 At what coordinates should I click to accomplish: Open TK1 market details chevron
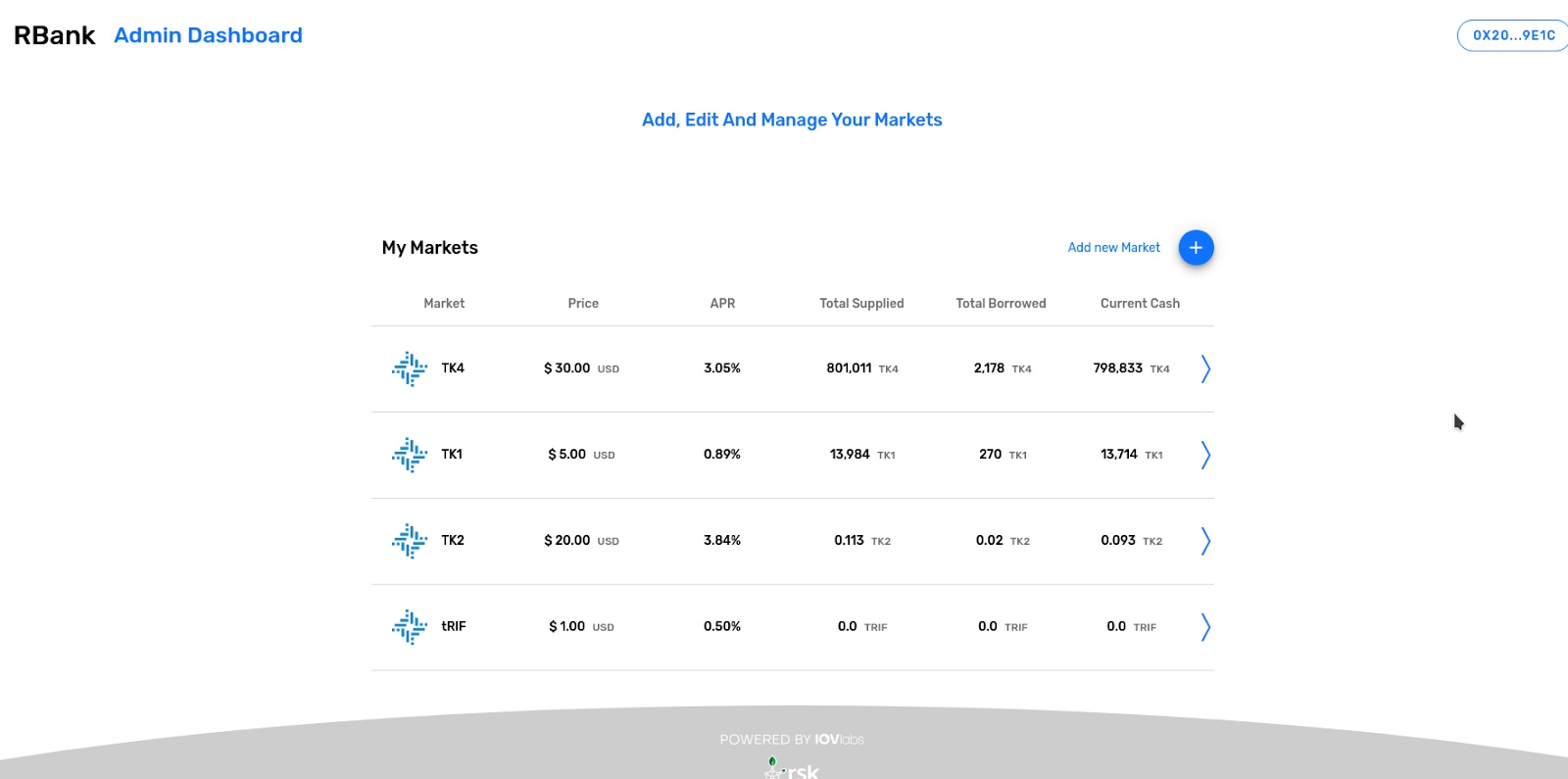click(1205, 456)
